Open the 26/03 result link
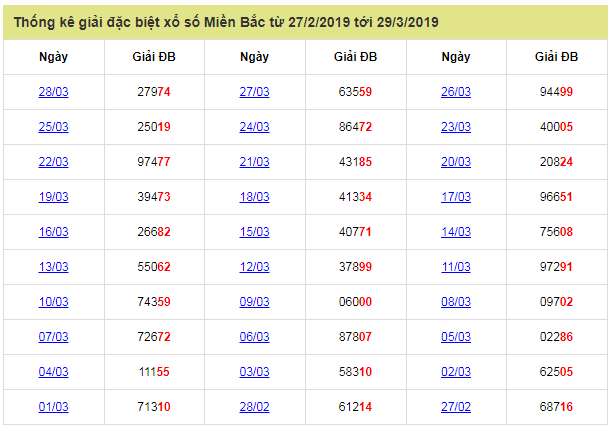612x431 pixels. click(x=455, y=92)
